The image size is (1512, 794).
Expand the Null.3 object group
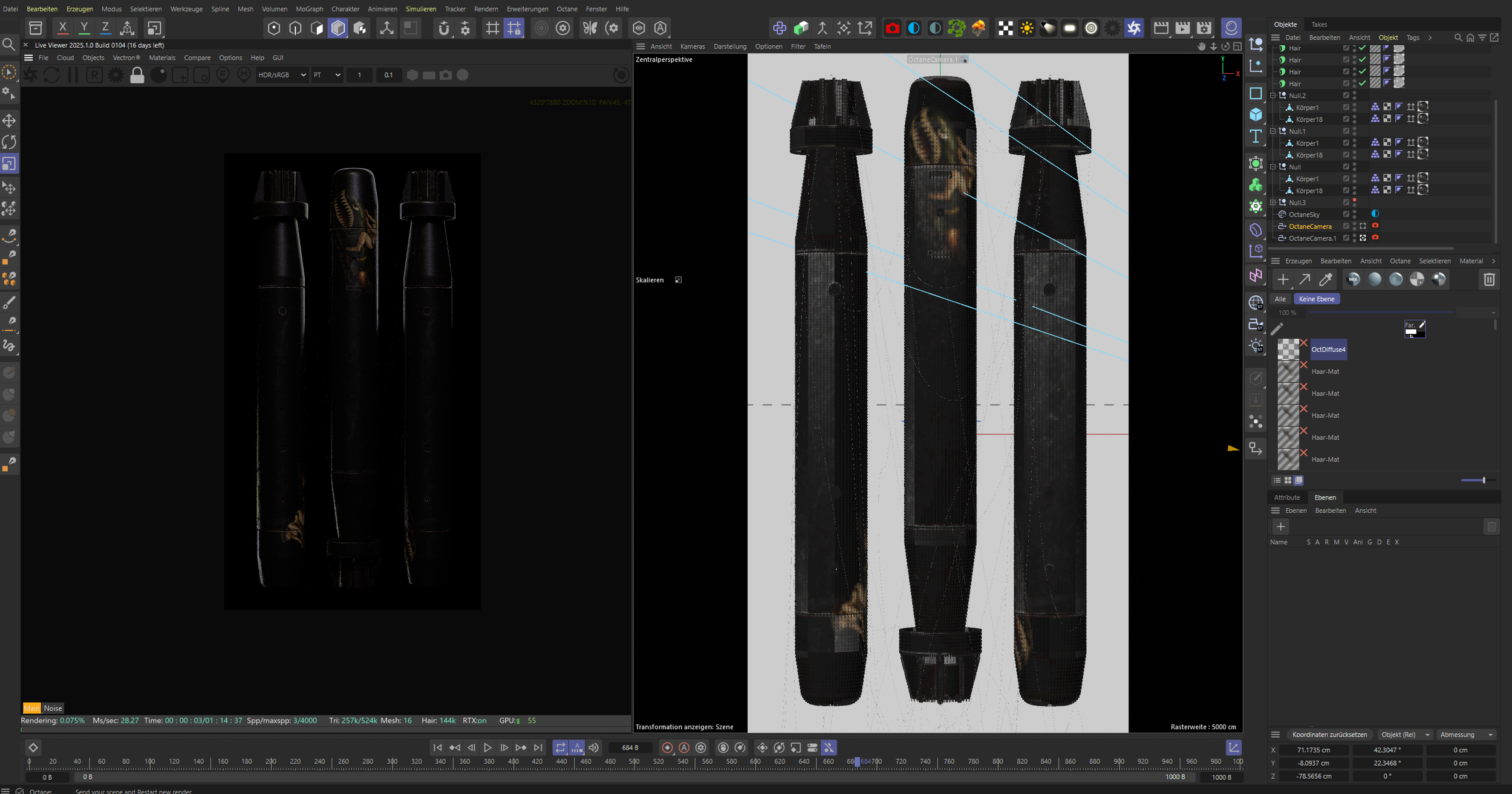pos(1272,203)
